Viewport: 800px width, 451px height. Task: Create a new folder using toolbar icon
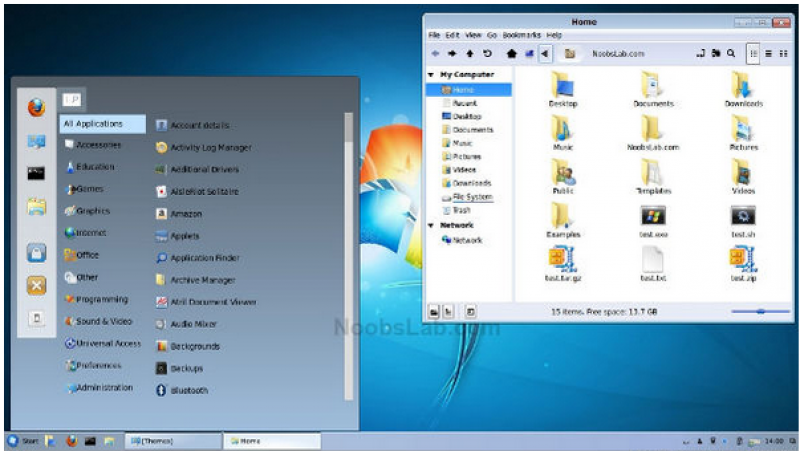[716, 53]
